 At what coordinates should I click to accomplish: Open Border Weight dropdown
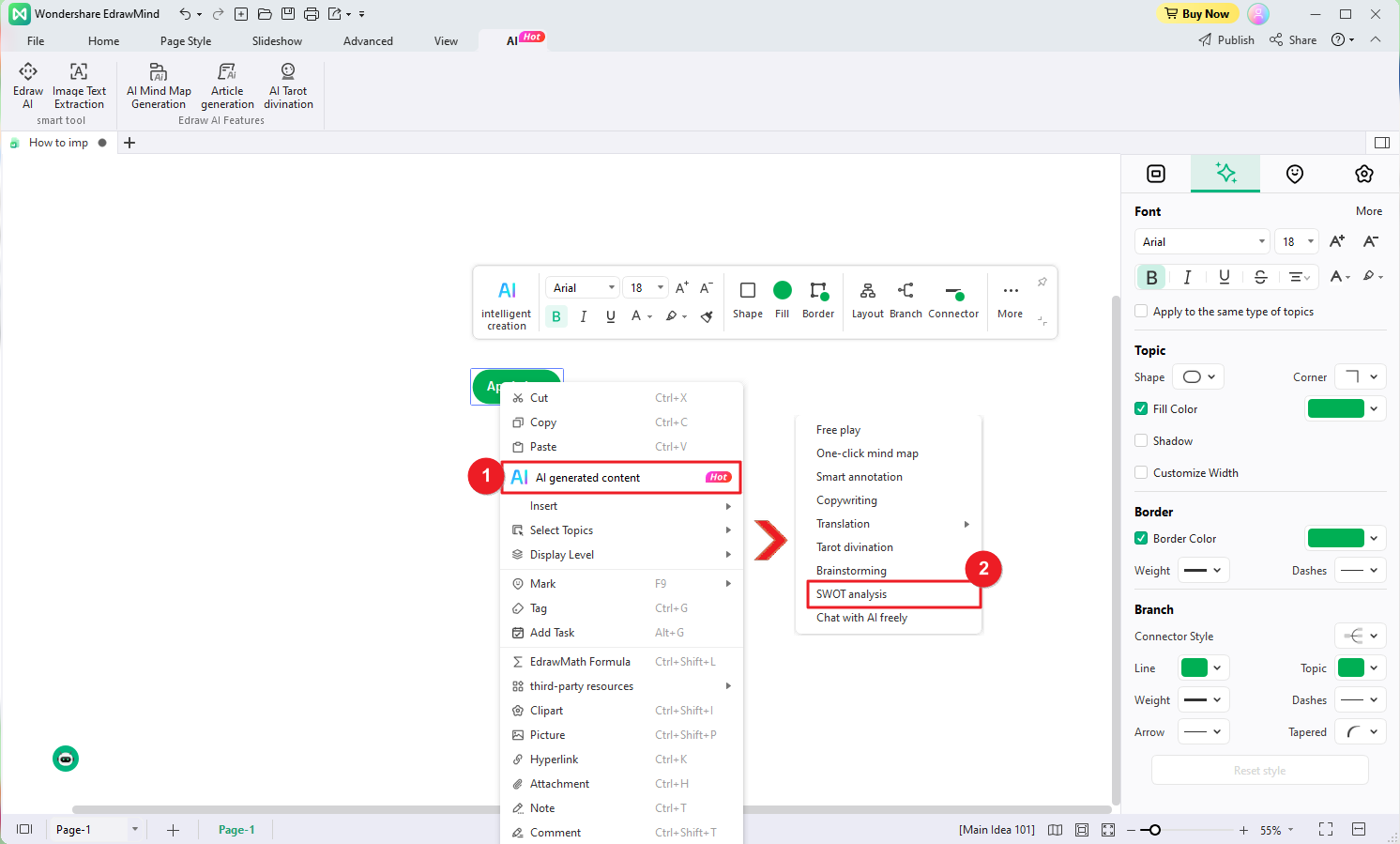[1204, 571]
